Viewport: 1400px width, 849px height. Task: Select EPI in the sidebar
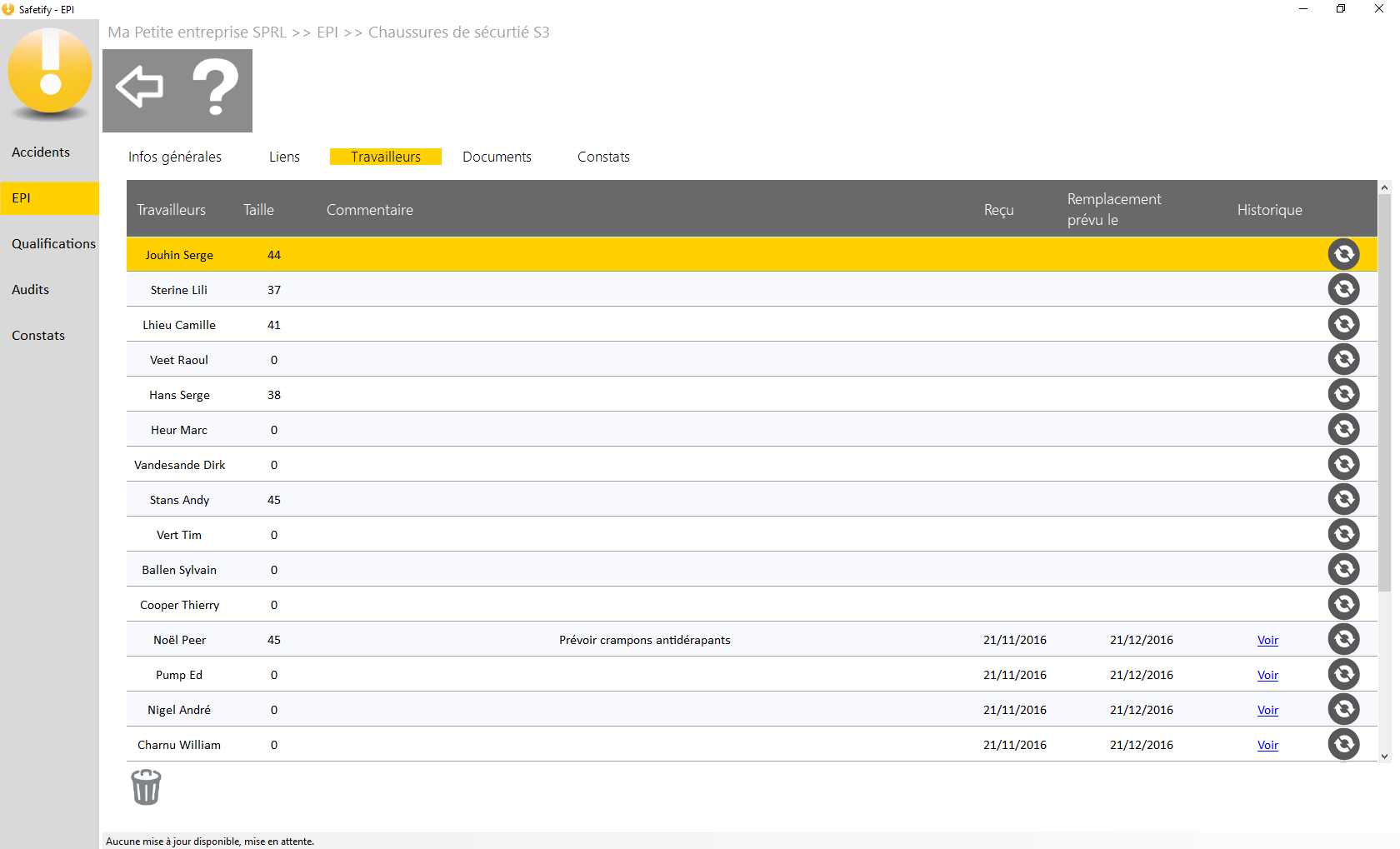[x=49, y=198]
